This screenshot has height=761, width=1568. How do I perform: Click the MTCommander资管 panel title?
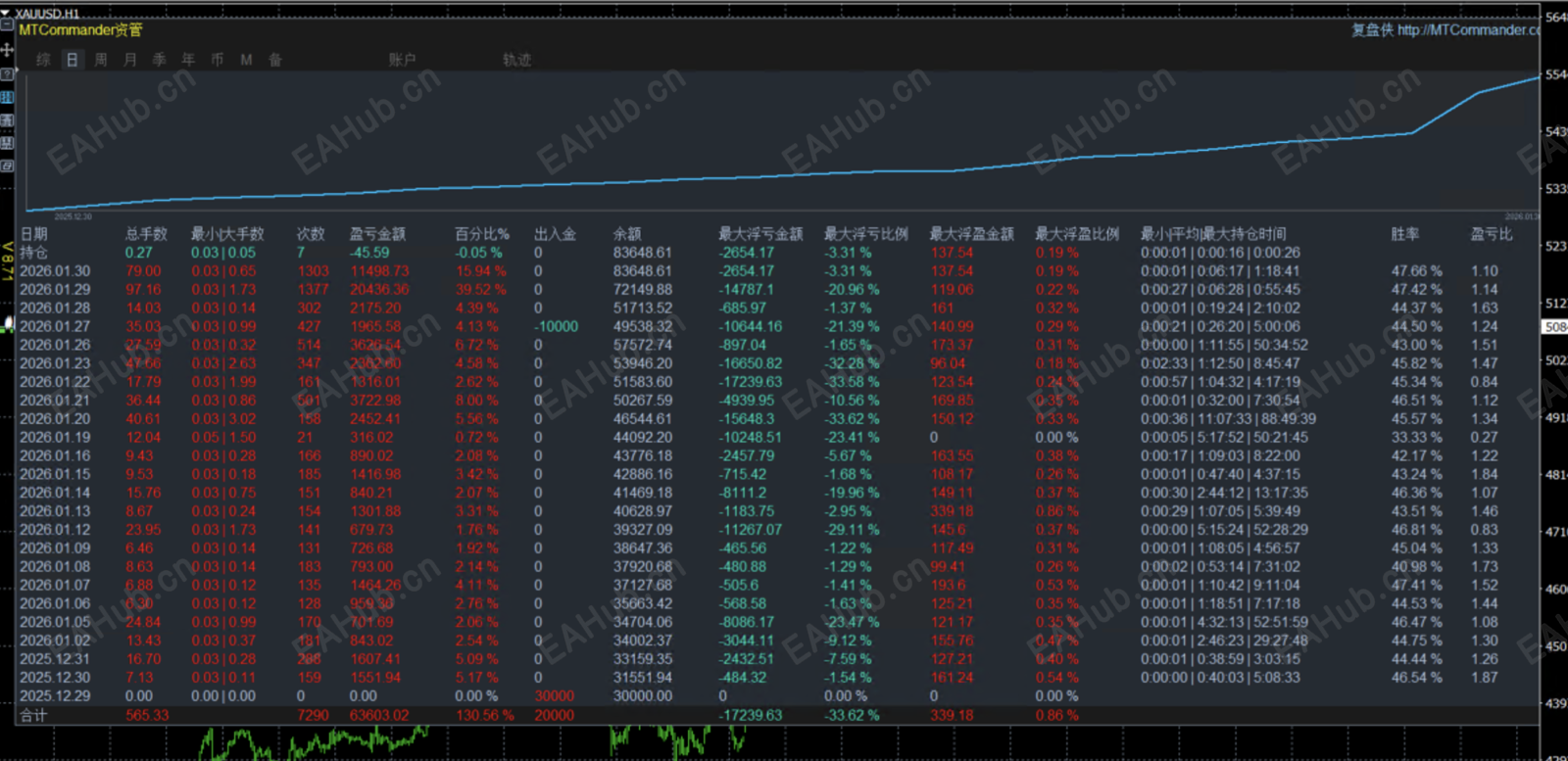[81, 29]
